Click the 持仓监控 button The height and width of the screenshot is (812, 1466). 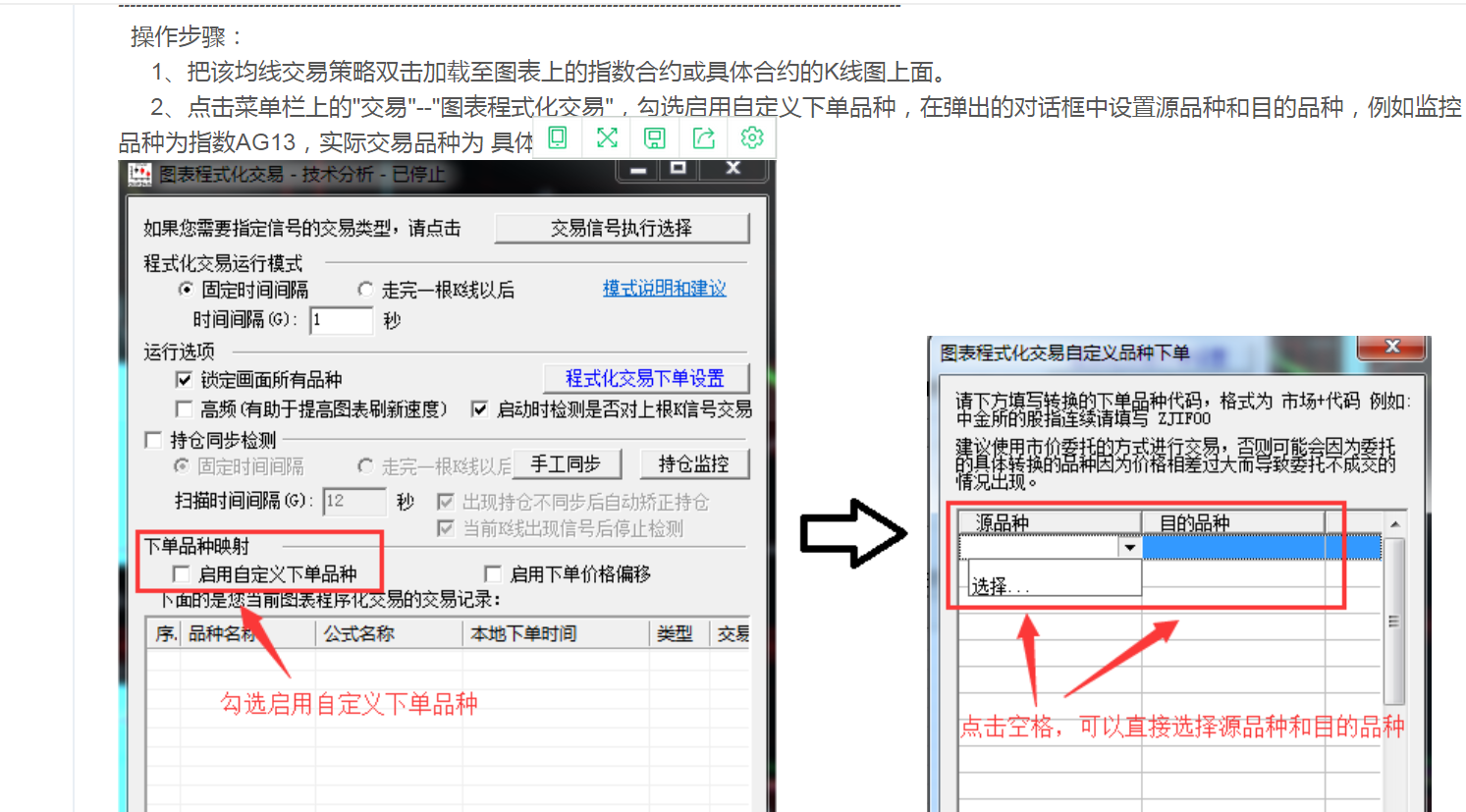pos(693,463)
